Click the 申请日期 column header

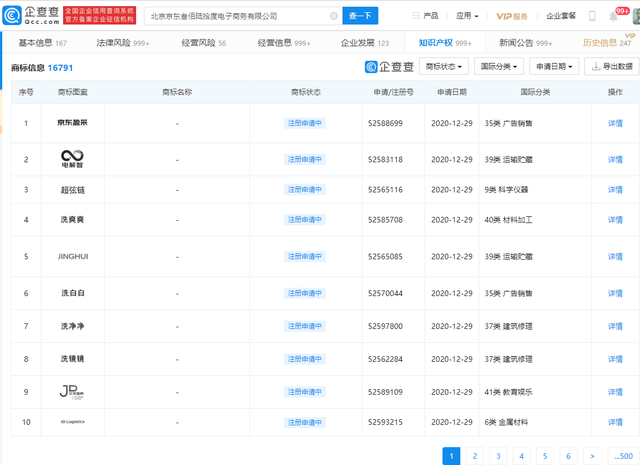click(452, 92)
